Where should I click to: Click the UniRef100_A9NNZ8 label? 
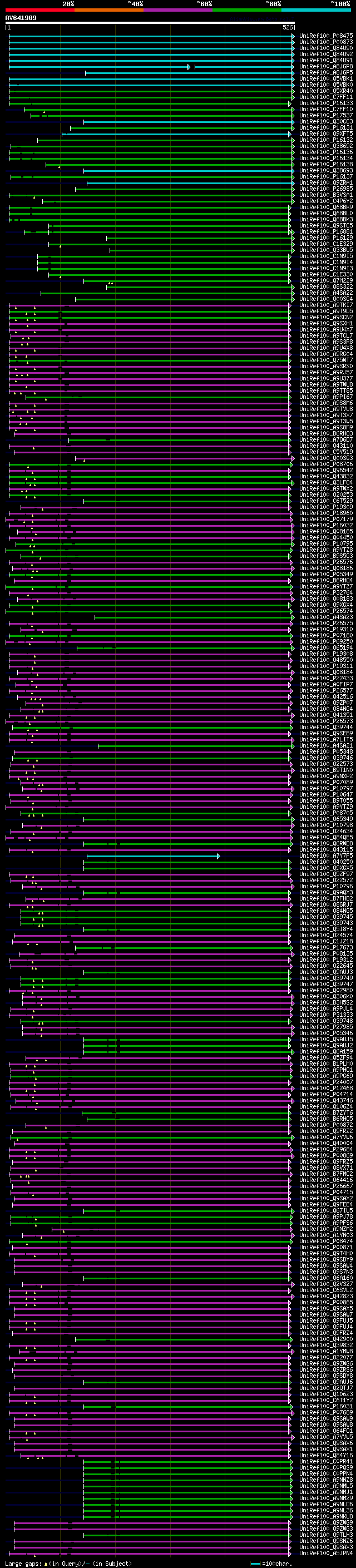(326, 1479)
